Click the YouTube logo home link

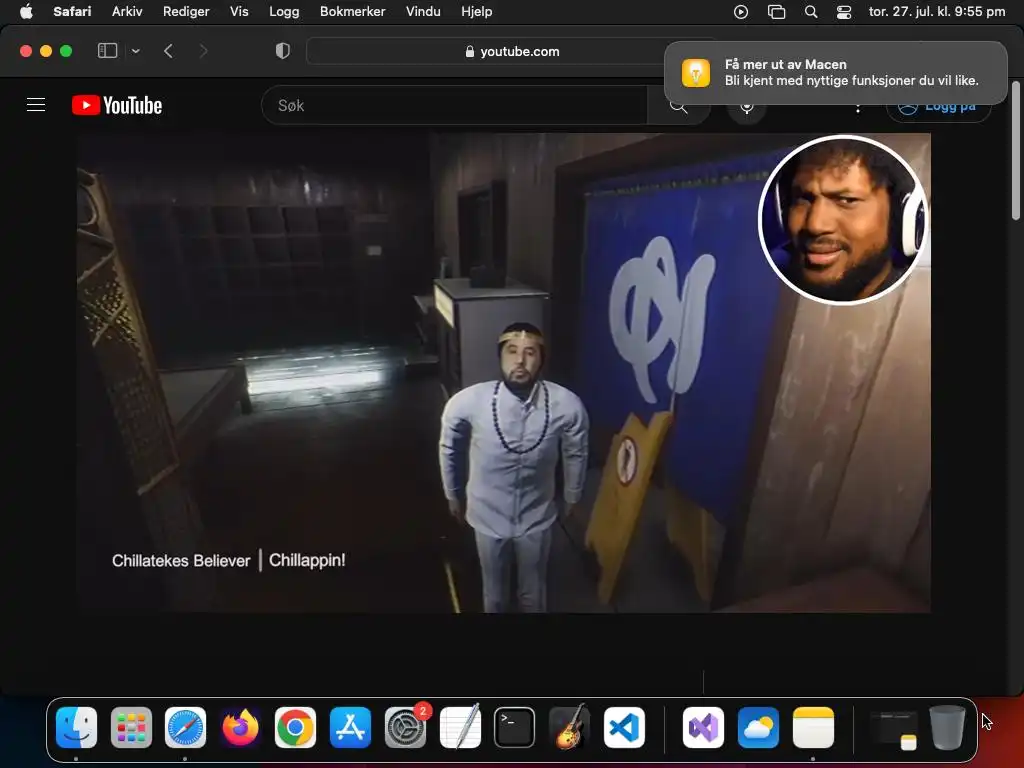coord(117,105)
